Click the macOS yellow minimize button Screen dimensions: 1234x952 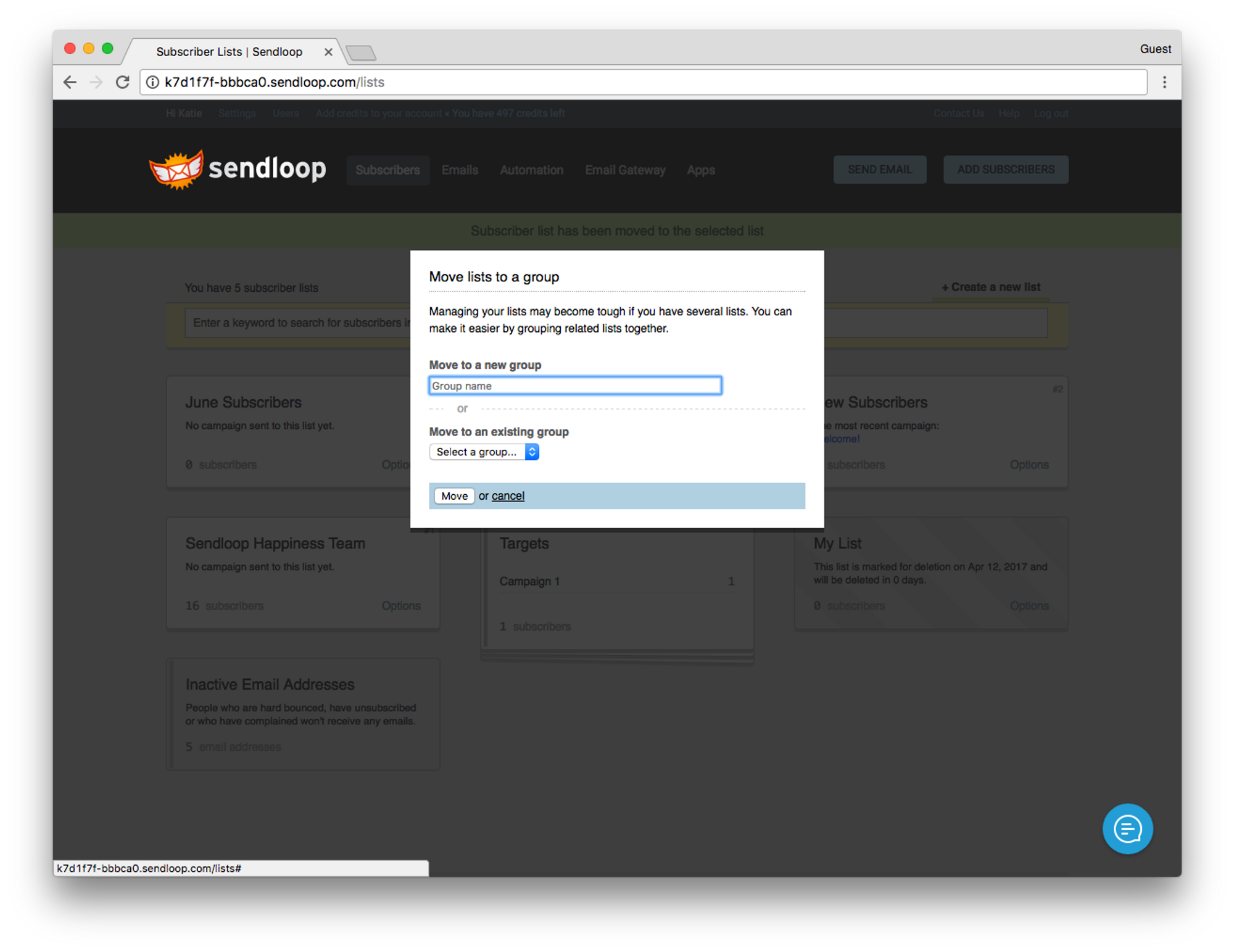pyautogui.click(x=89, y=49)
